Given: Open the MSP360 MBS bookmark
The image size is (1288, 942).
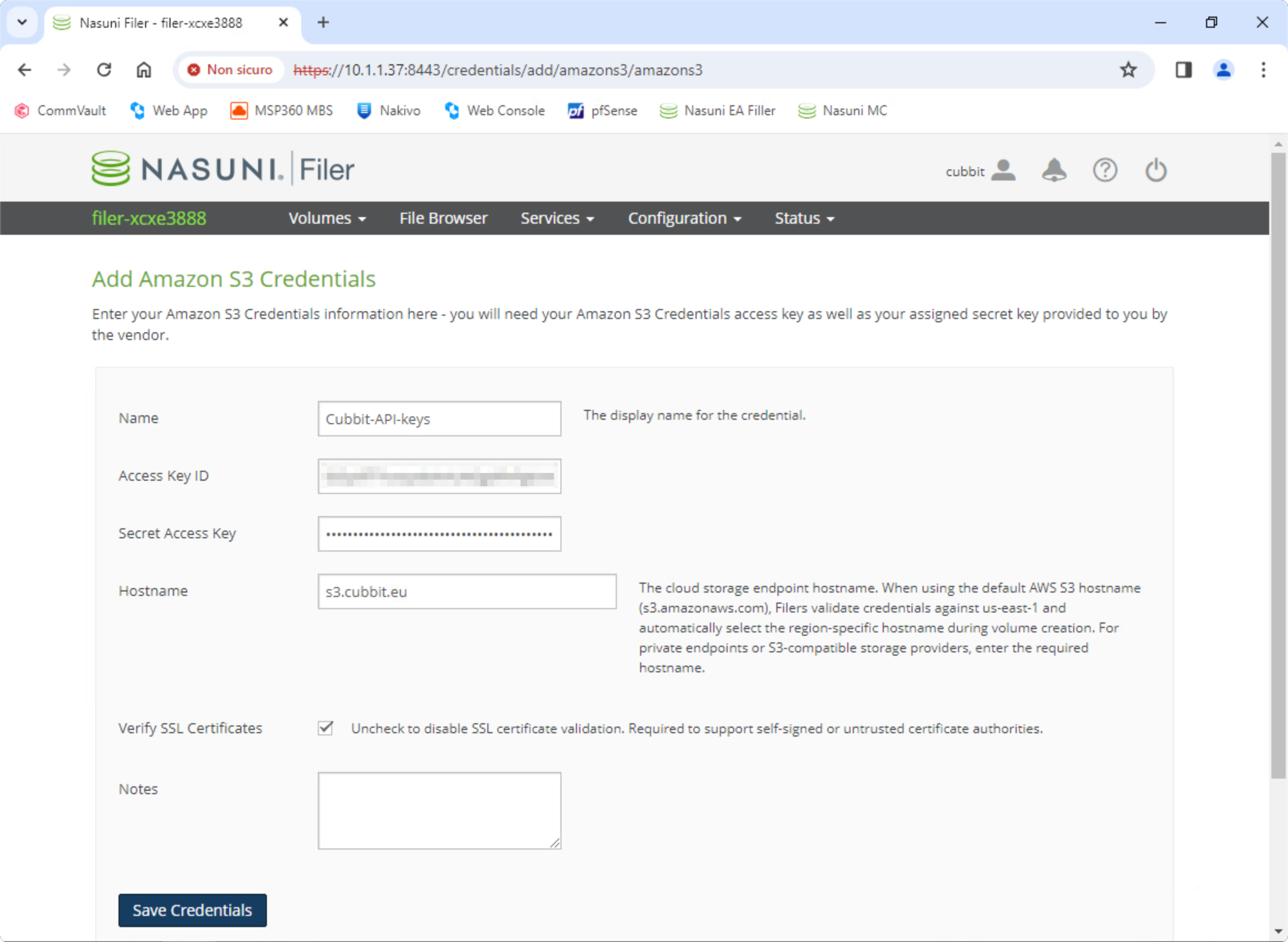Looking at the screenshot, I should (281, 110).
